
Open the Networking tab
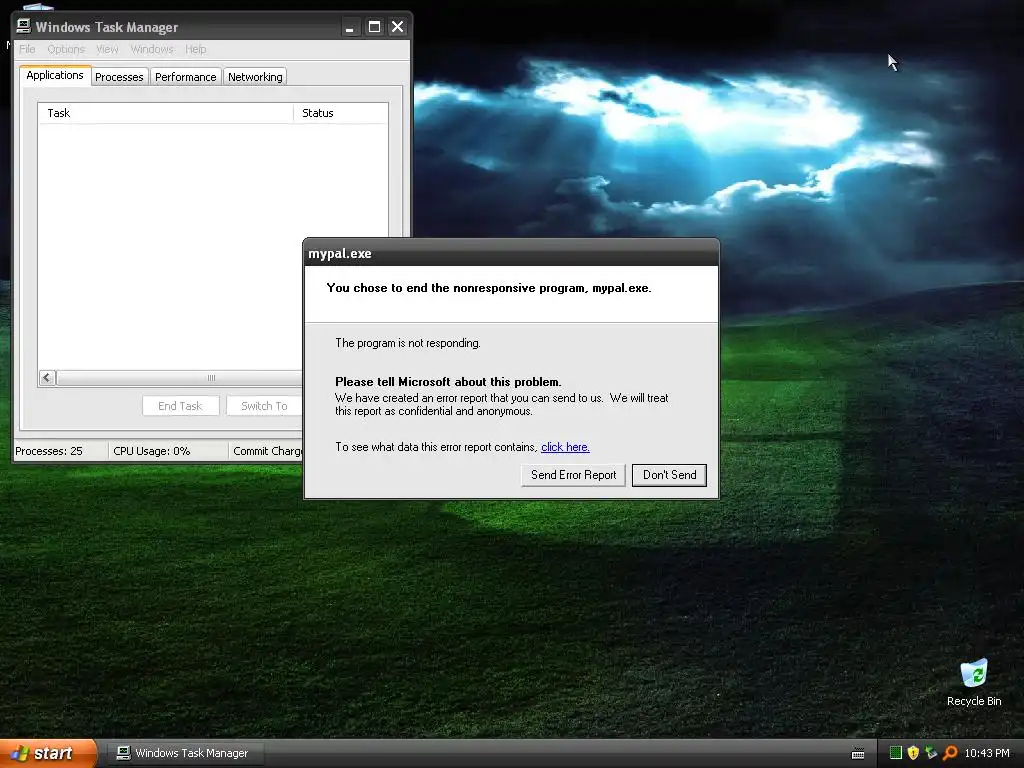[x=255, y=76]
